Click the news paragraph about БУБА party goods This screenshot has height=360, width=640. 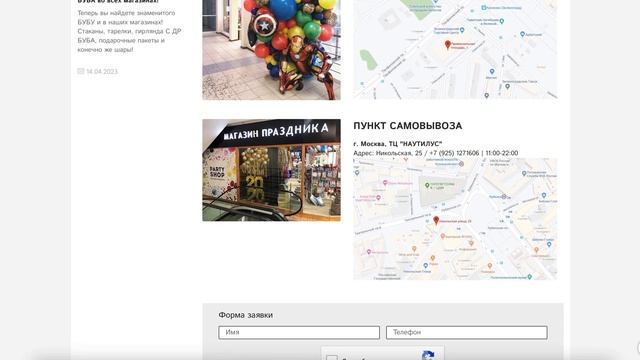click(x=129, y=31)
